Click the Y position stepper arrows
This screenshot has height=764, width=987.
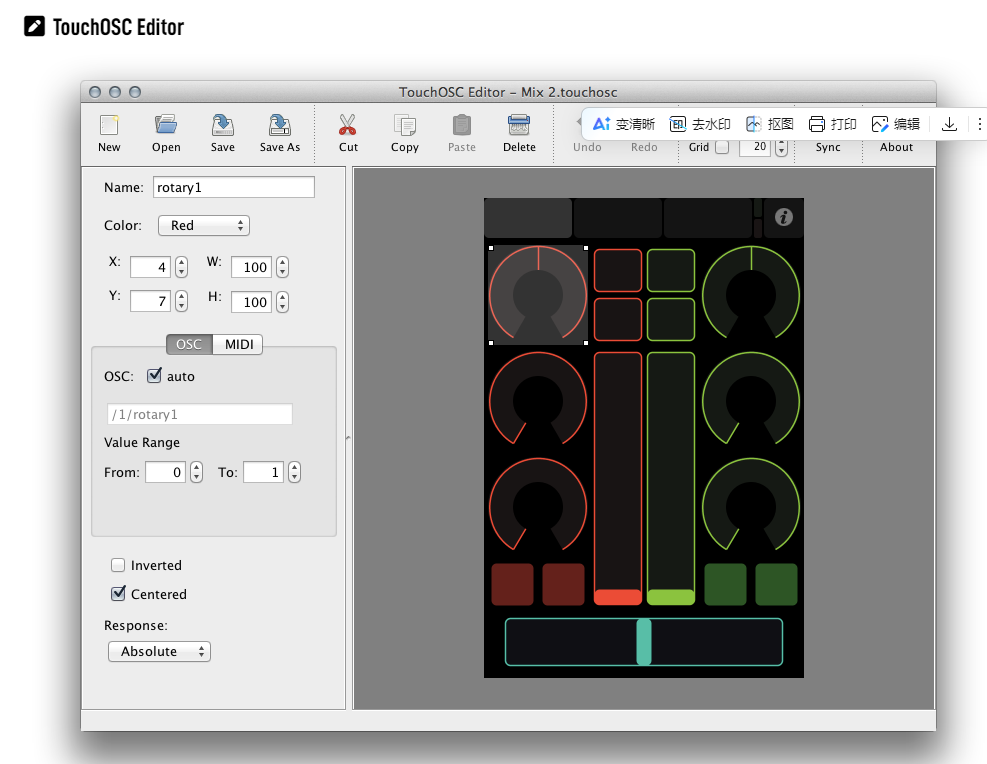click(181, 301)
